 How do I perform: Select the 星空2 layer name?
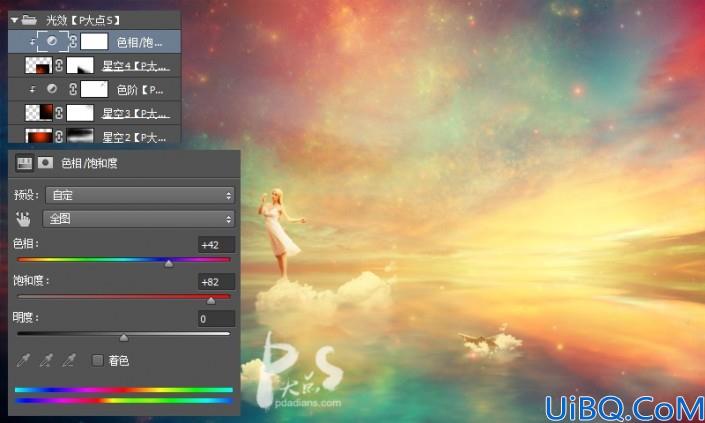(134, 137)
